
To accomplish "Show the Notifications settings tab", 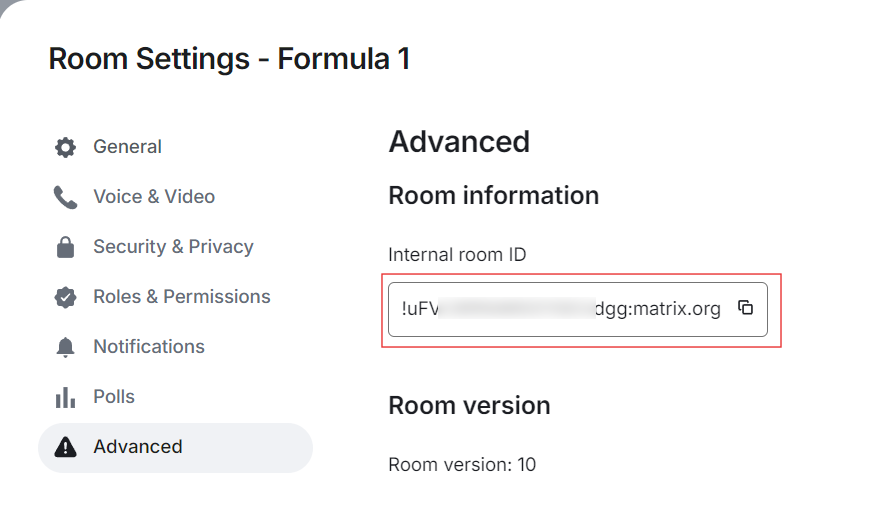I will click(x=148, y=347).
